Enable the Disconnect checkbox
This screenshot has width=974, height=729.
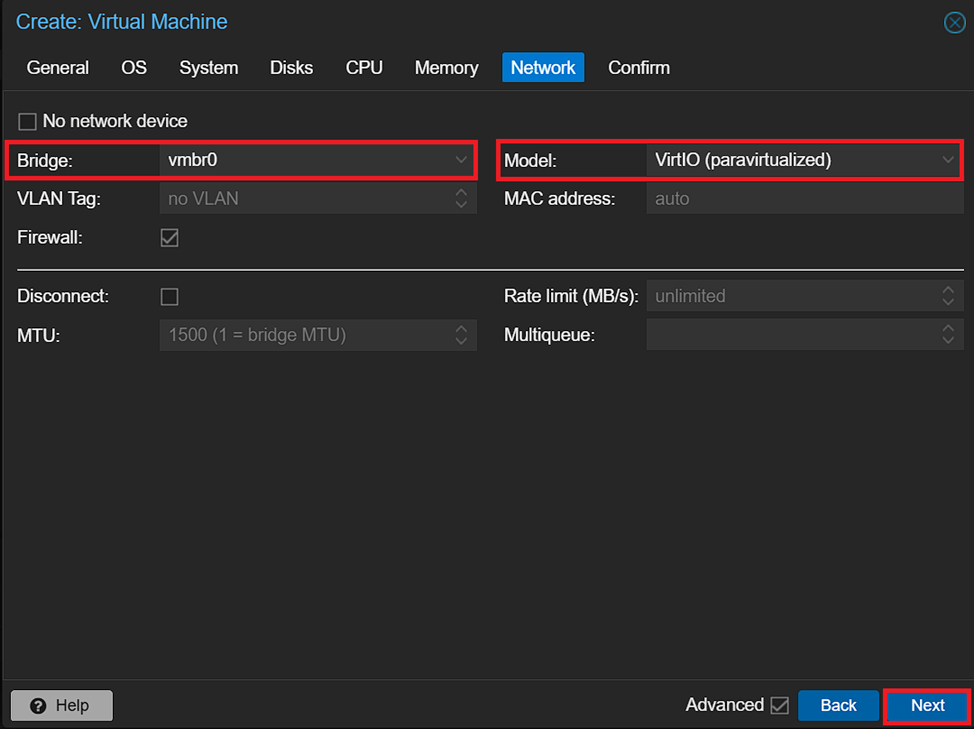[x=170, y=297]
